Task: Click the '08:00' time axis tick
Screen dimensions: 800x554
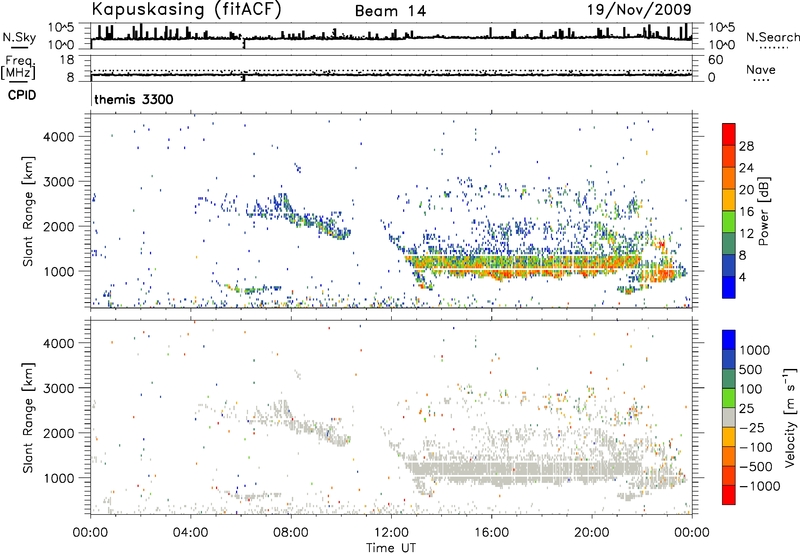Action: (x=290, y=533)
